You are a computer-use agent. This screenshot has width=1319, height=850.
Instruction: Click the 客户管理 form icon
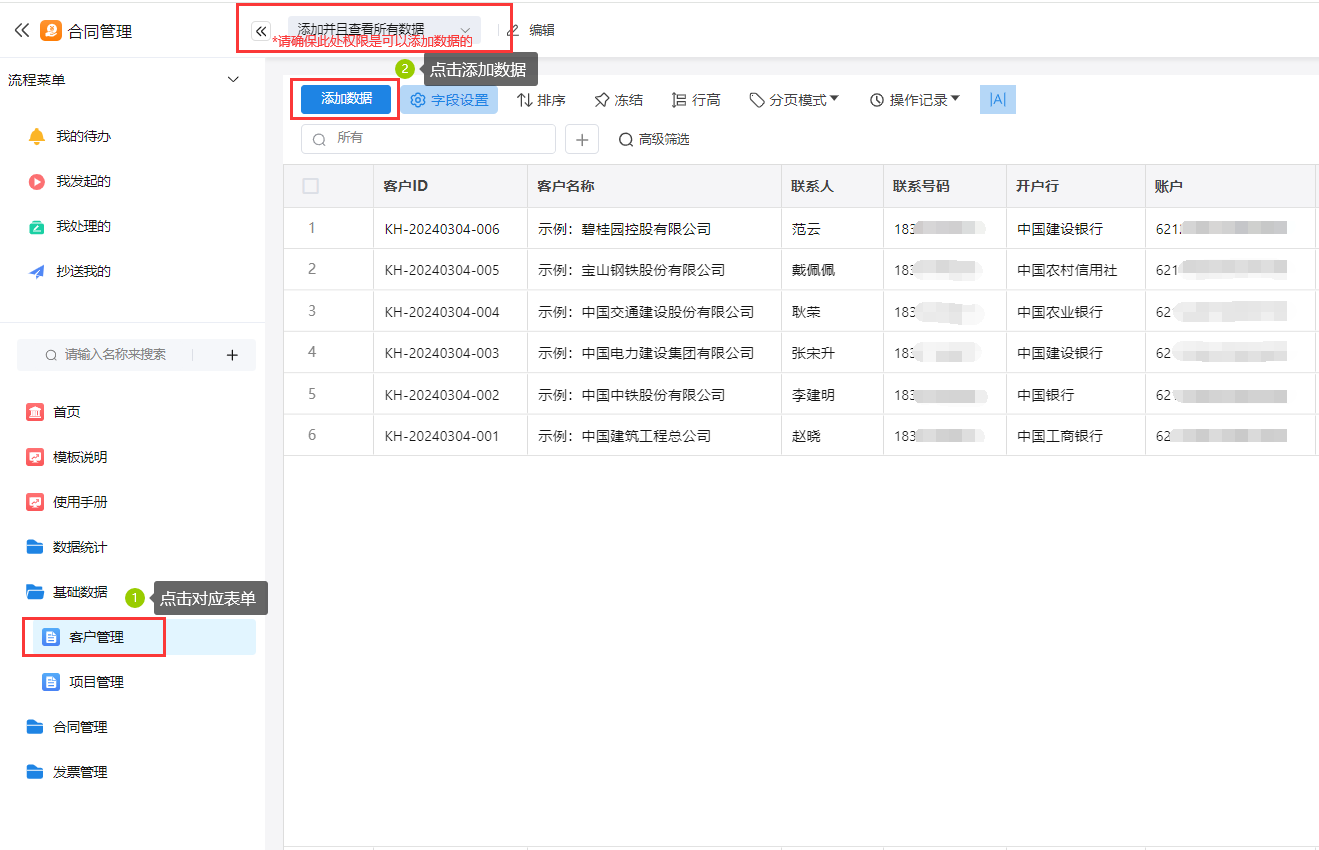(x=51, y=637)
